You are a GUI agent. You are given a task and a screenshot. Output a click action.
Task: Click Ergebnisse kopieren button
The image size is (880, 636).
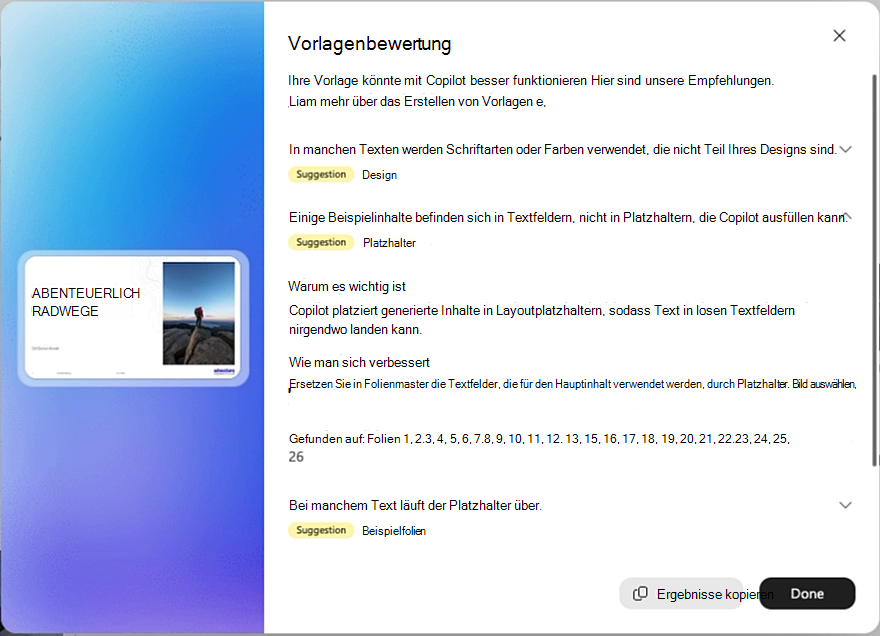681,593
